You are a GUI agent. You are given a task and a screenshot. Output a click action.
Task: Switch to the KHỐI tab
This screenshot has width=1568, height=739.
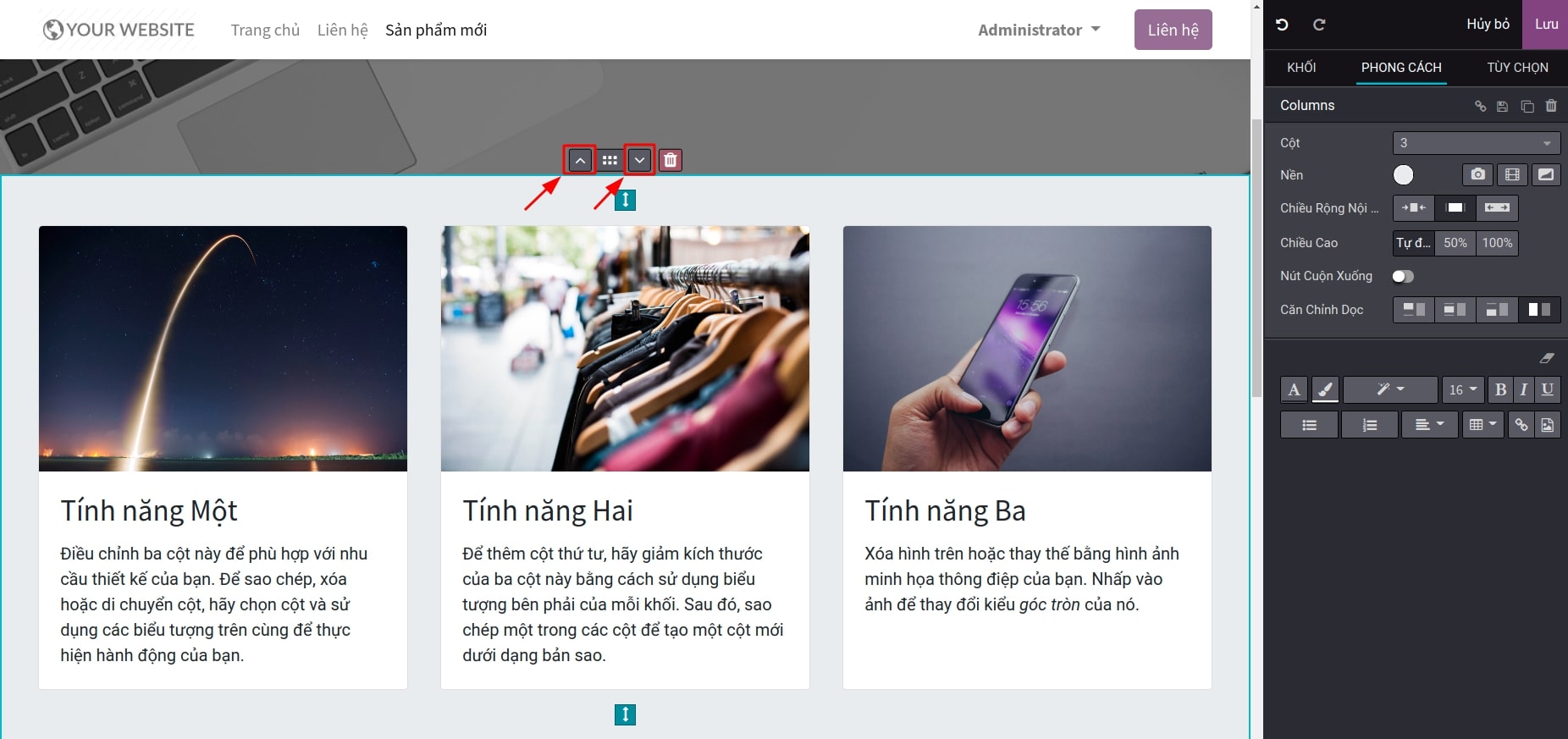coord(1301,68)
